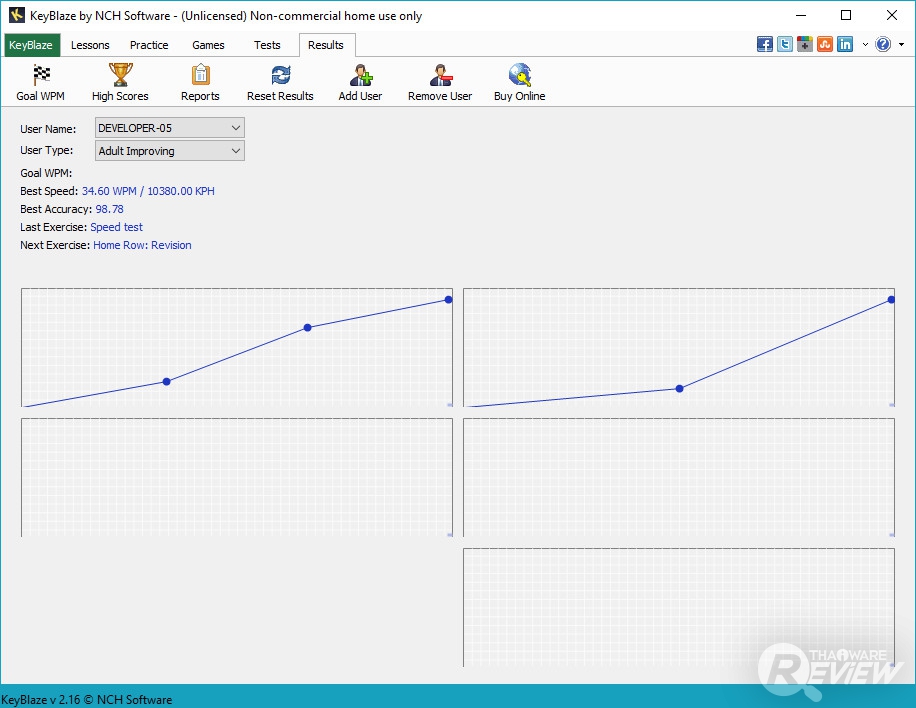Click the lower data point on right graph
Image resolution: width=916 pixels, height=708 pixels.
[679, 388]
